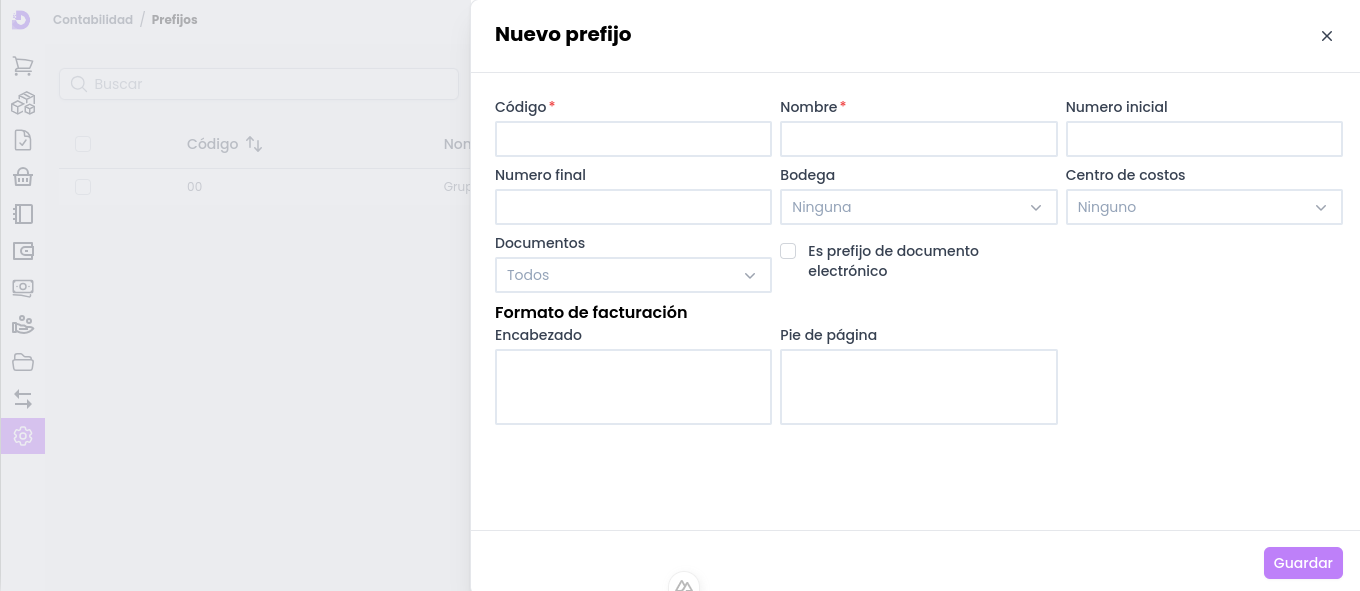The image size is (1360, 591).
Task: Click the Encabezado text area
Action: [632, 386]
